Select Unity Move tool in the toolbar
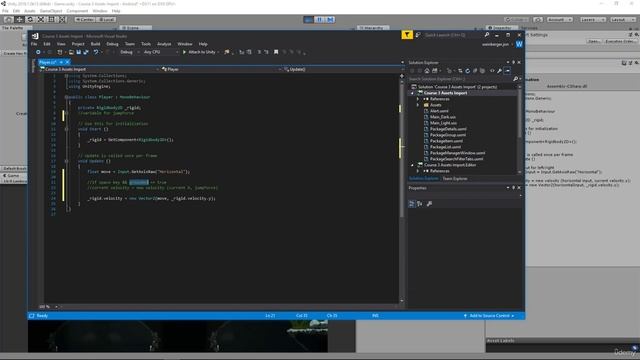This screenshot has height=360, width=640. [x=19, y=19]
